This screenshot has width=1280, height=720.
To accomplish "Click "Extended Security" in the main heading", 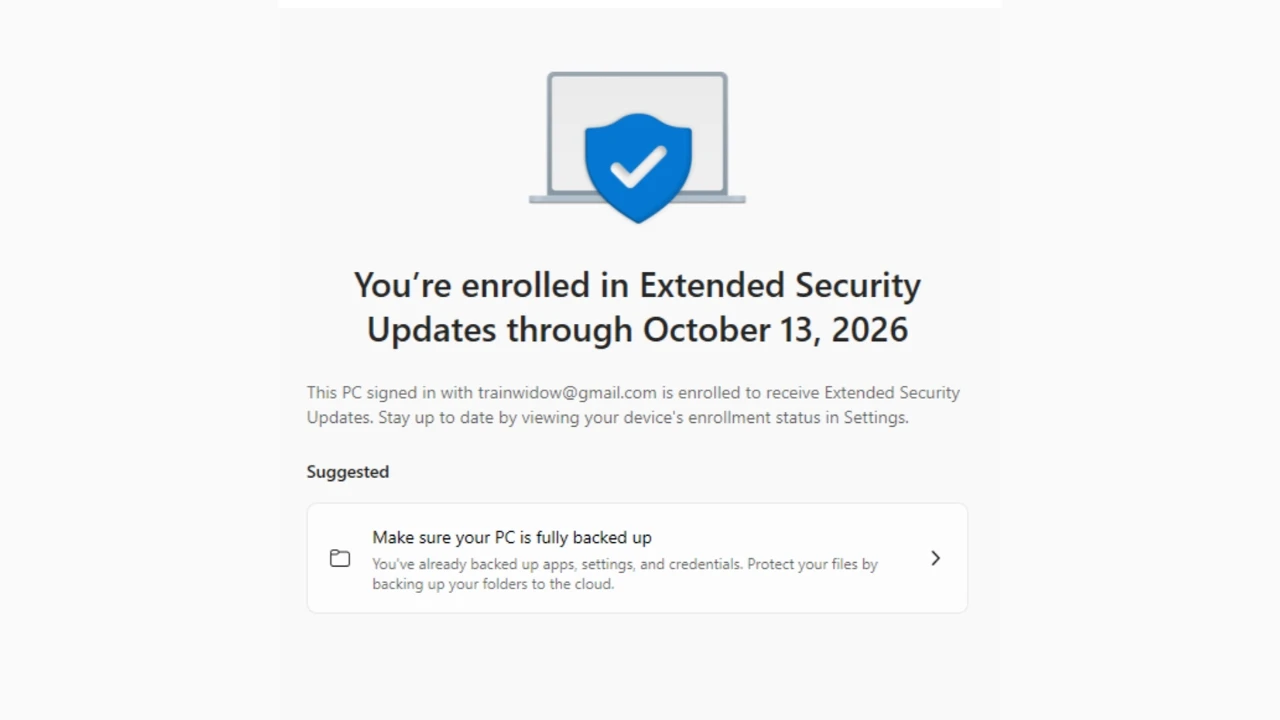I will point(780,285).
